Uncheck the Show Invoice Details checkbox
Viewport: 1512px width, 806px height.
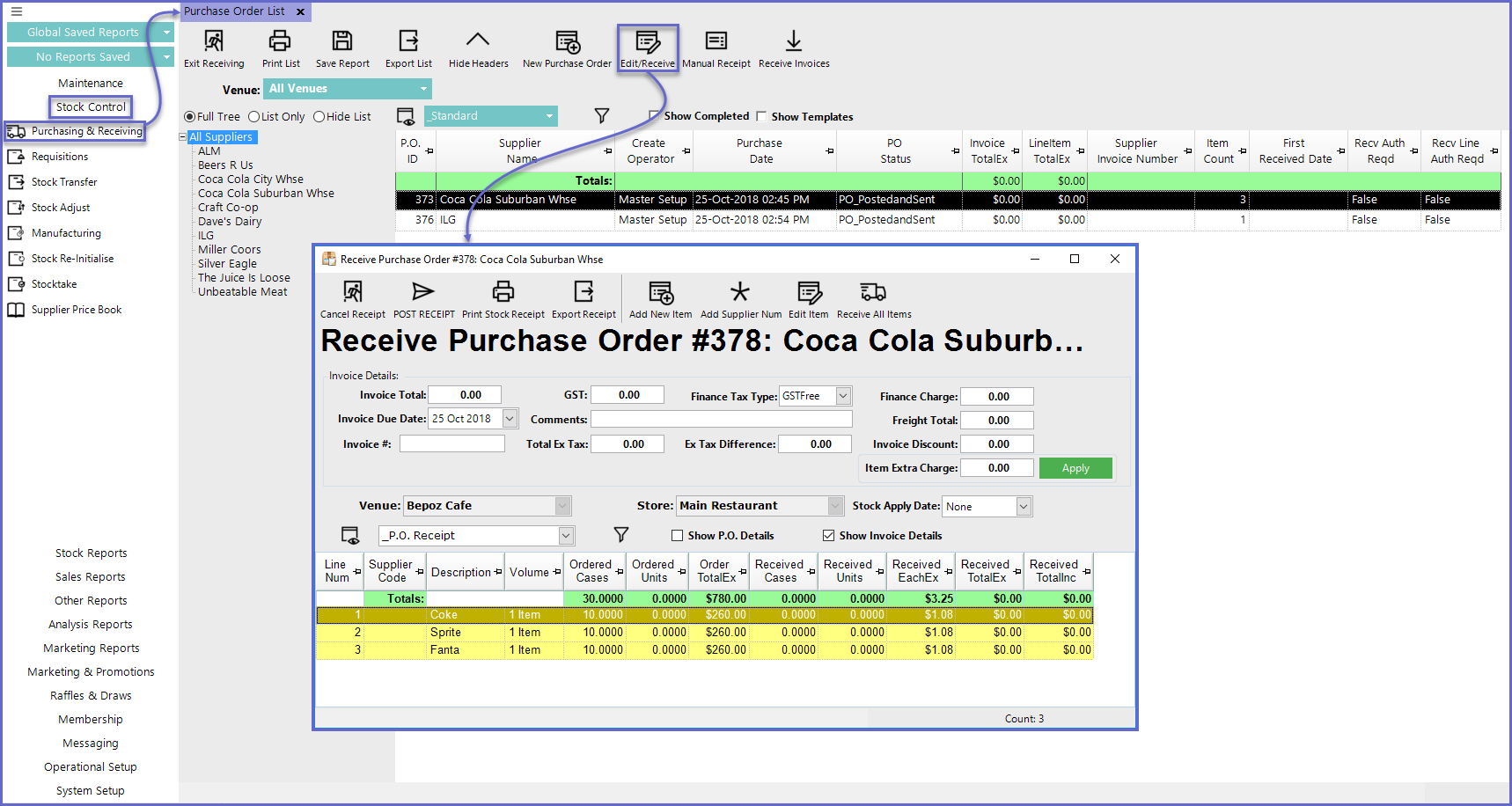[828, 535]
